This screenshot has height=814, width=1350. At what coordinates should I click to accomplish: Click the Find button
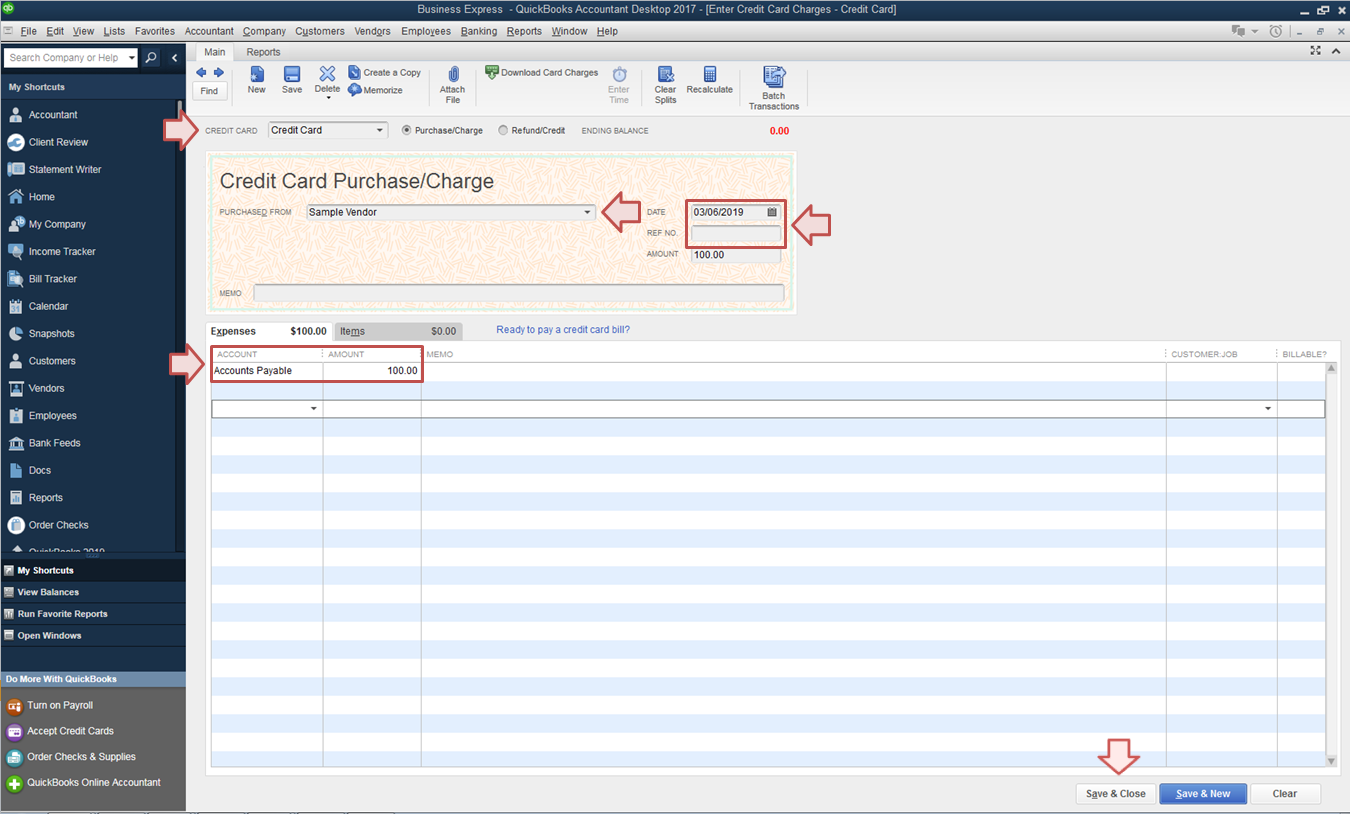[x=209, y=91]
